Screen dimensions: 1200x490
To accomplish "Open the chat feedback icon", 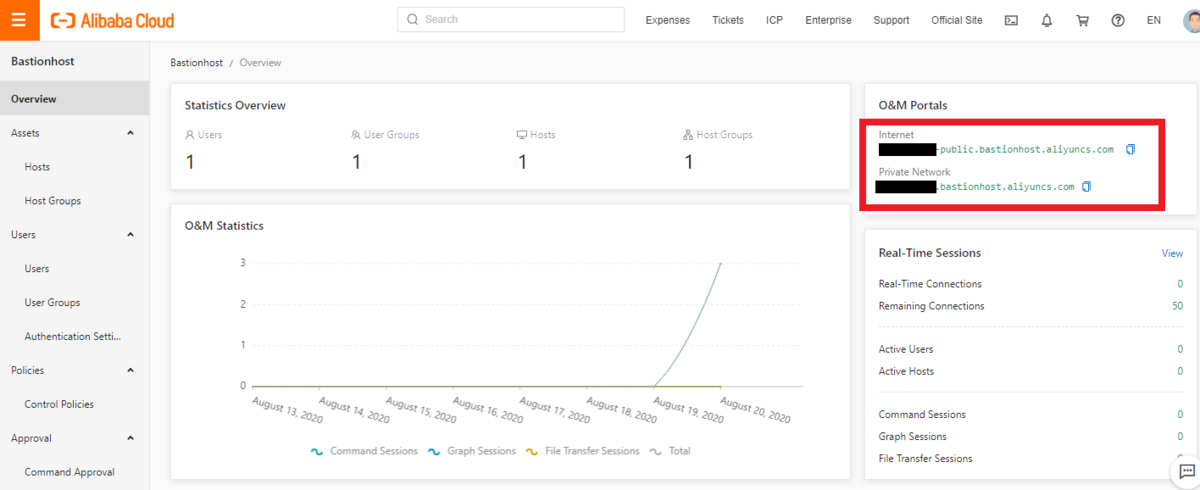I will coord(1186,471).
